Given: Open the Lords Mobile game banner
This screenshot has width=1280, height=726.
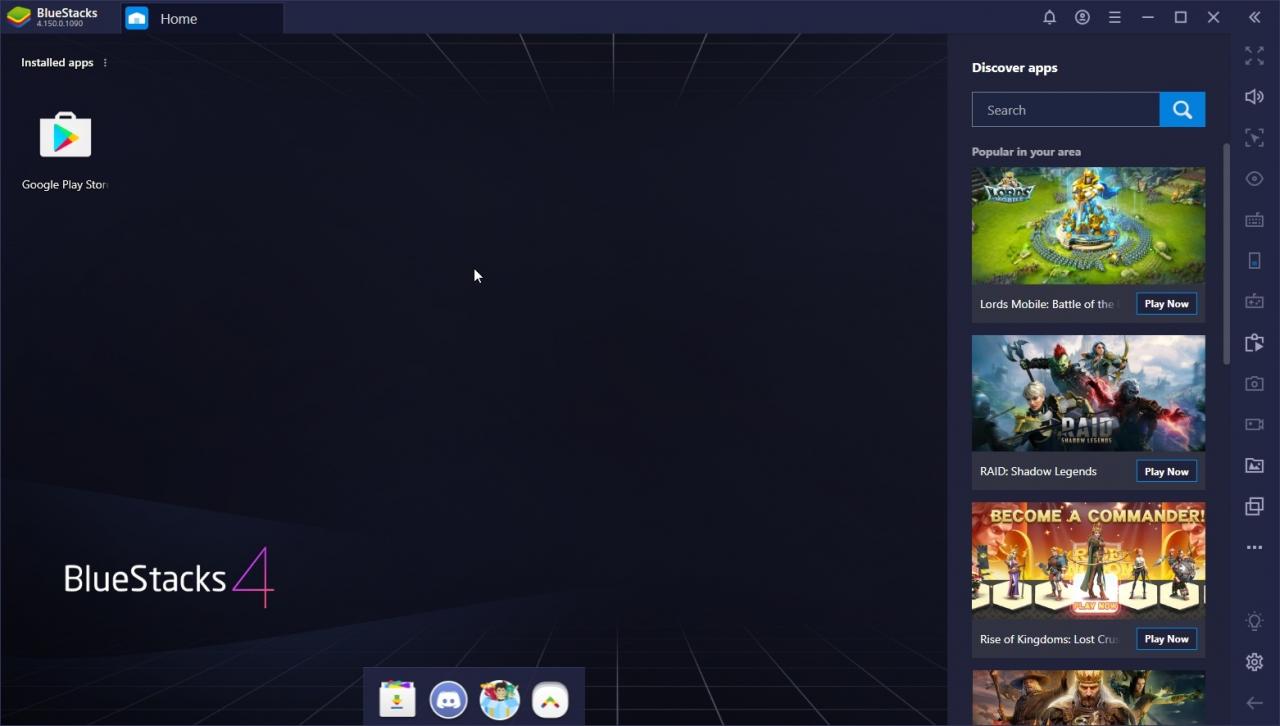Looking at the screenshot, I should coord(1088,225).
